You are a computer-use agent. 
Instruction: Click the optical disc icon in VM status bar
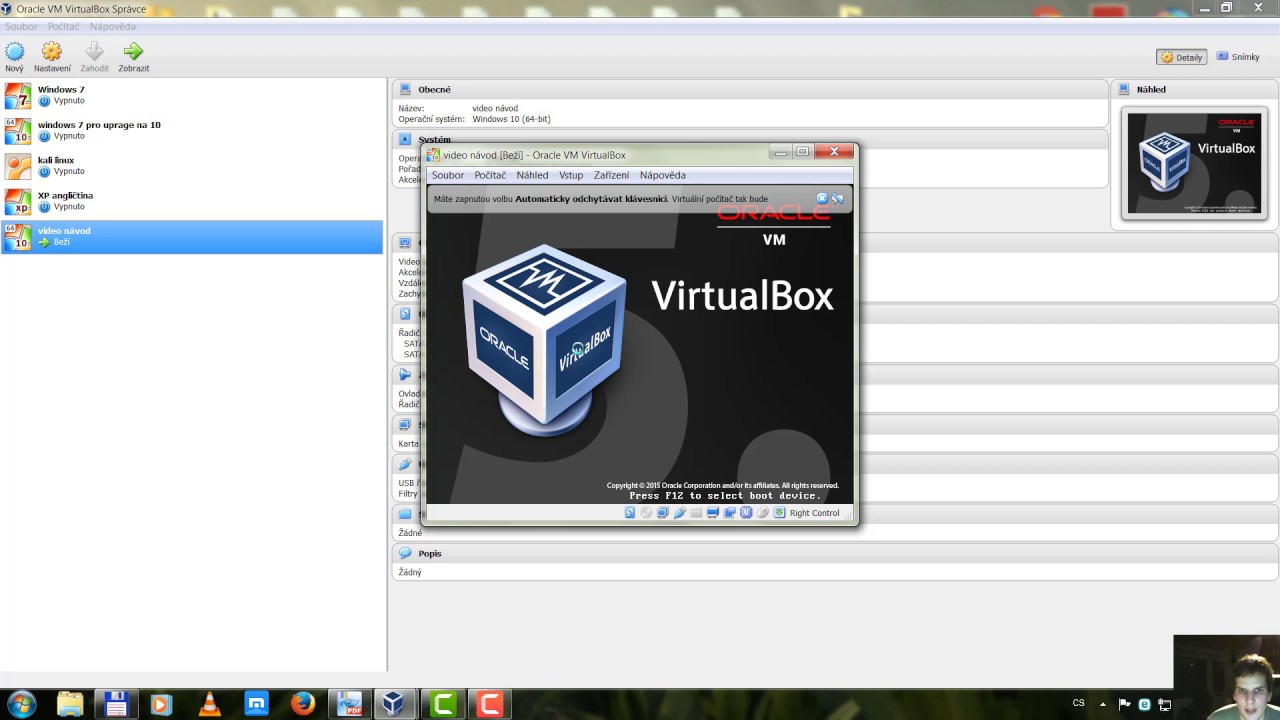pyautogui.click(x=646, y=513)
